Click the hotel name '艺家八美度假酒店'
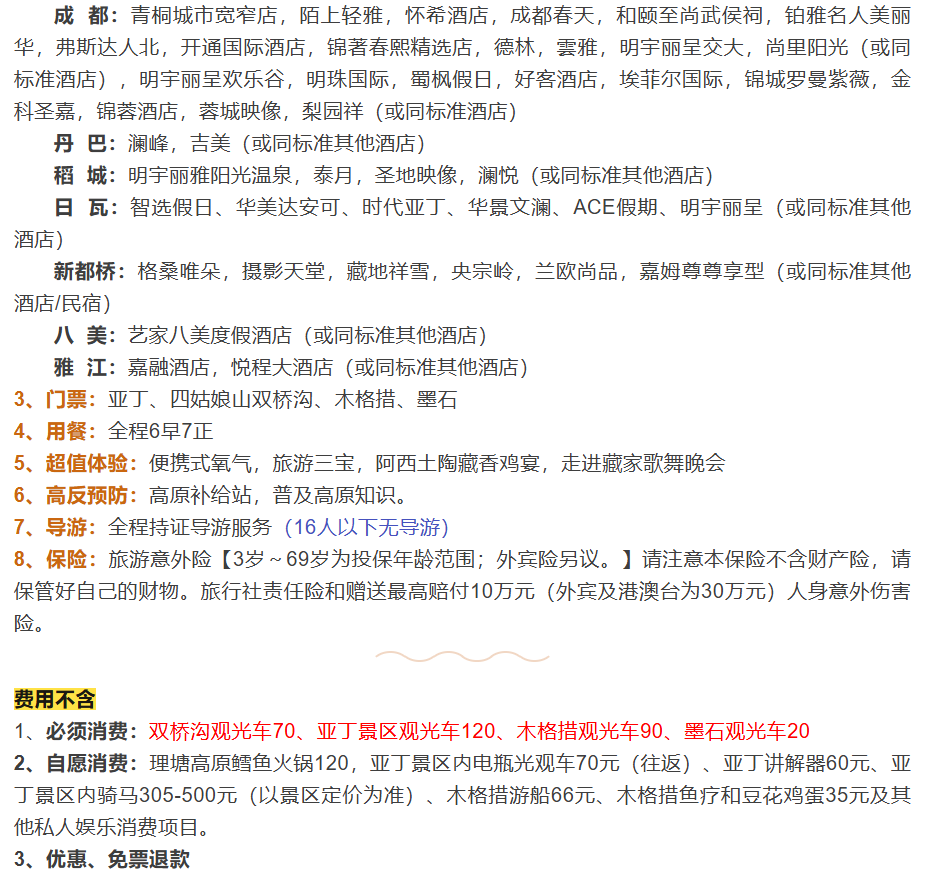 (210, 335)
